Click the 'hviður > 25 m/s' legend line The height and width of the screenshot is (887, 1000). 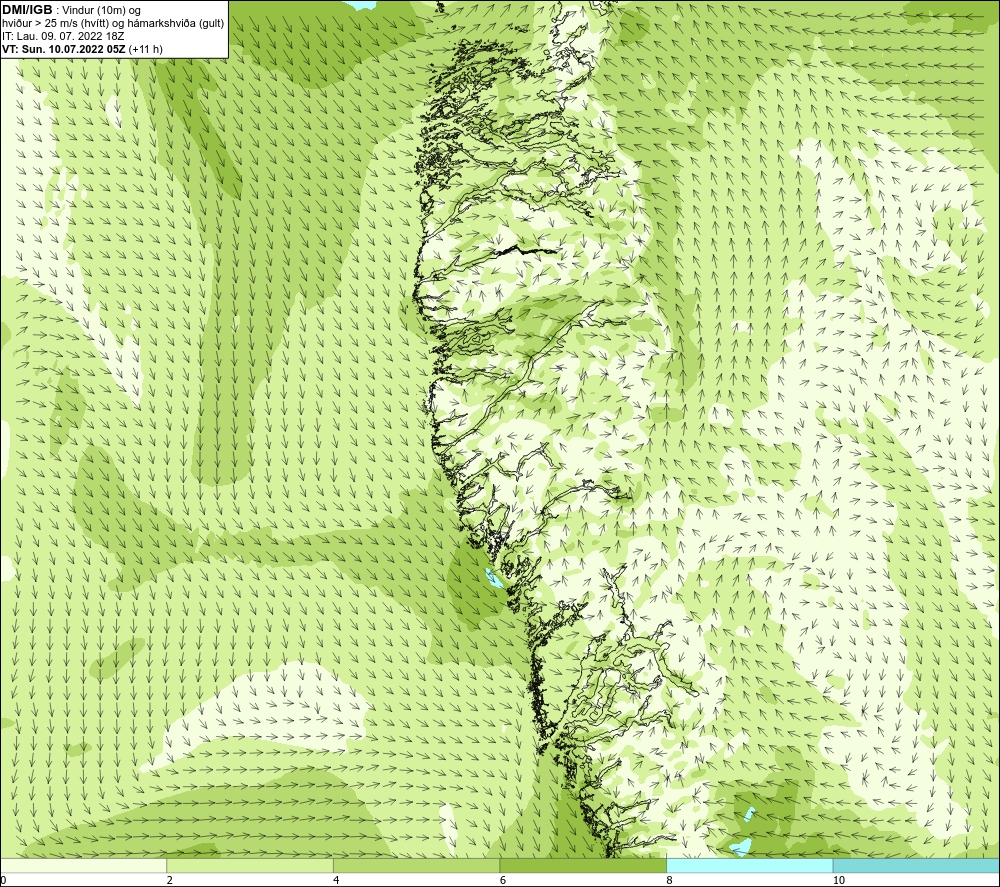[113, 23]
